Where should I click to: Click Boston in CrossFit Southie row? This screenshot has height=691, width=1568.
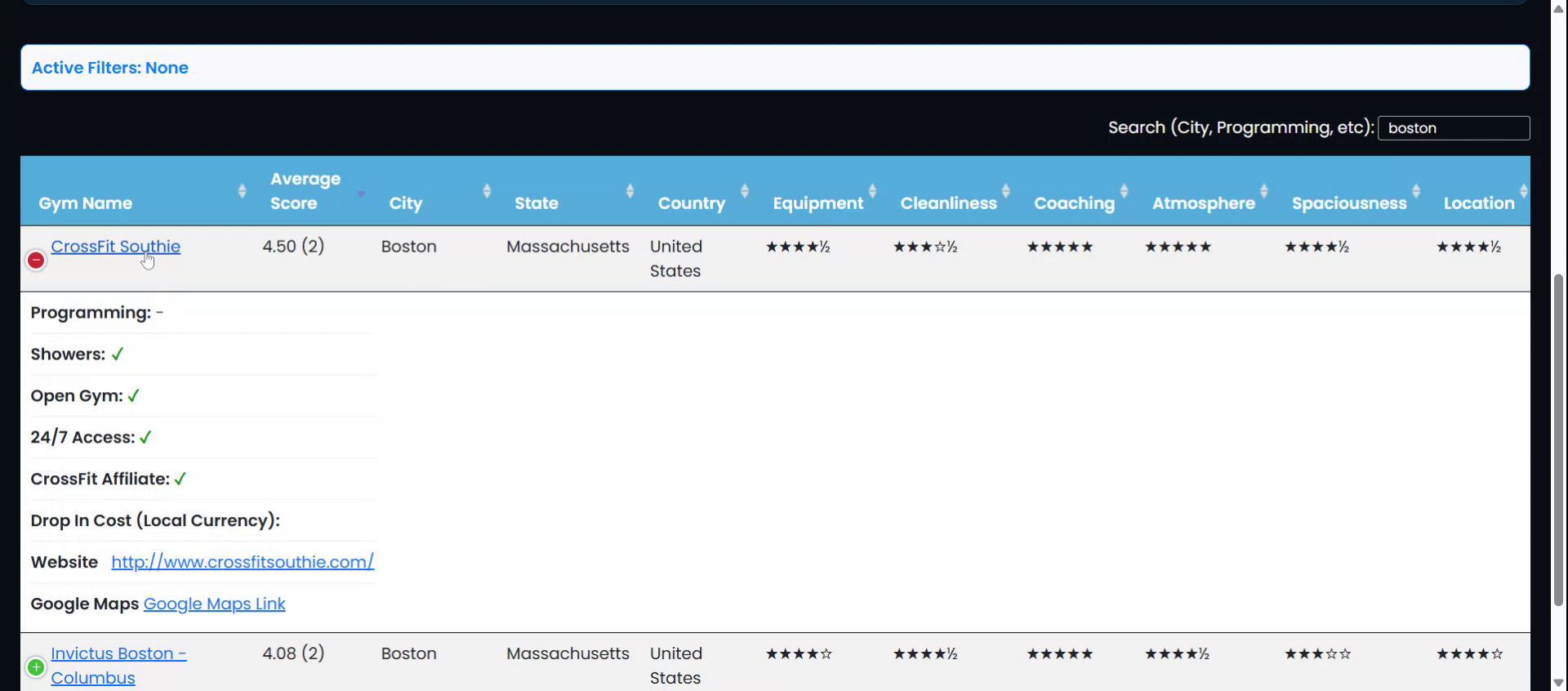click(408, 247)
